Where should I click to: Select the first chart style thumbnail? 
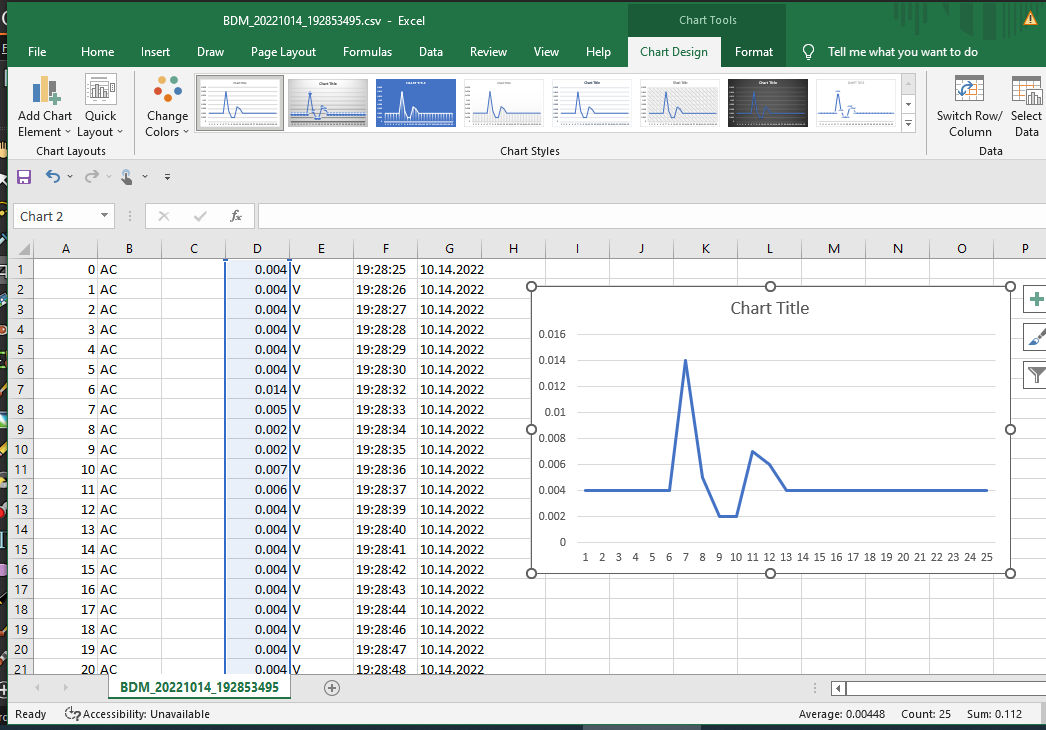pos(239,102)
